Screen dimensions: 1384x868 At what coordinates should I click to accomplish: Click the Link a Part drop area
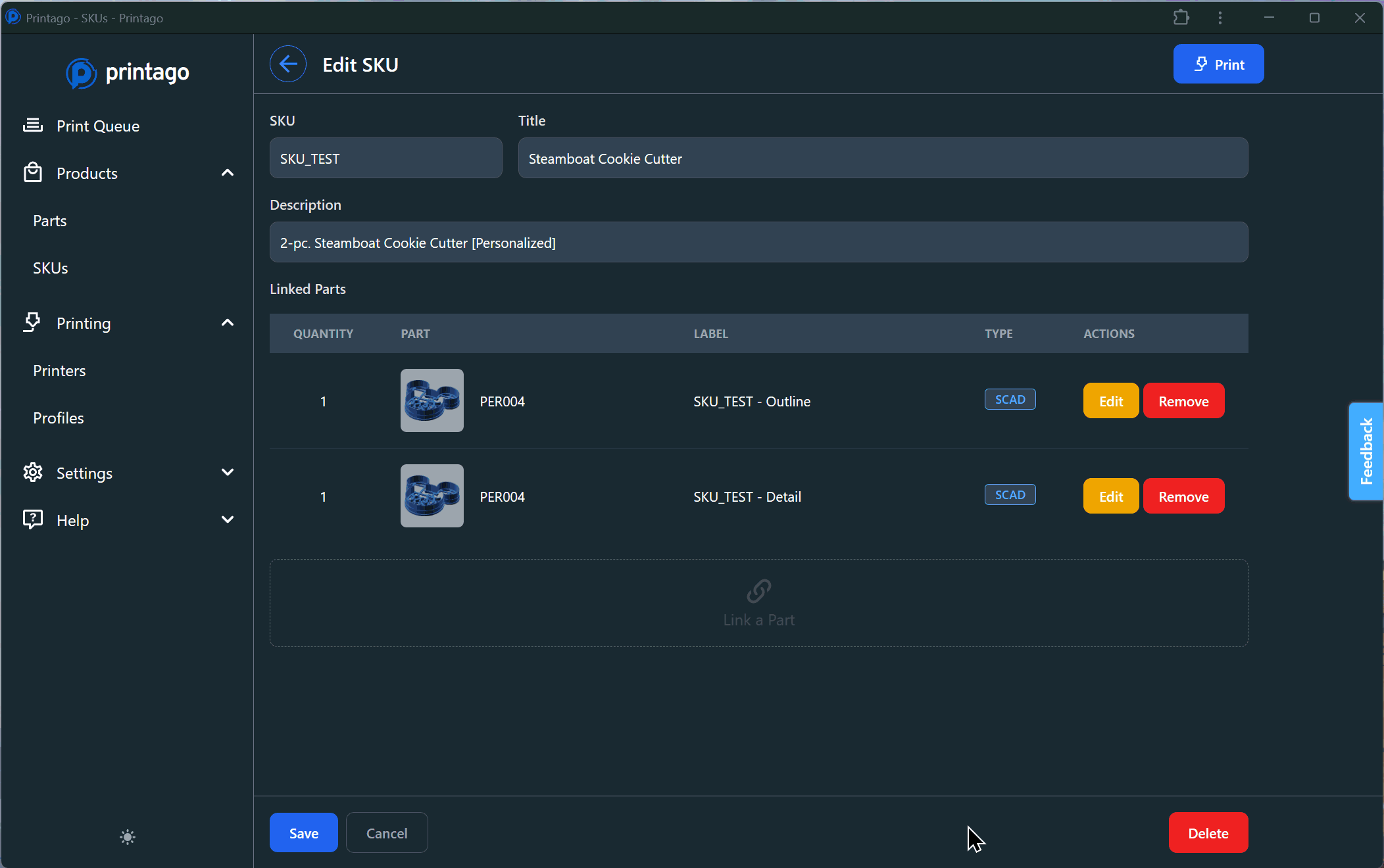758,603
